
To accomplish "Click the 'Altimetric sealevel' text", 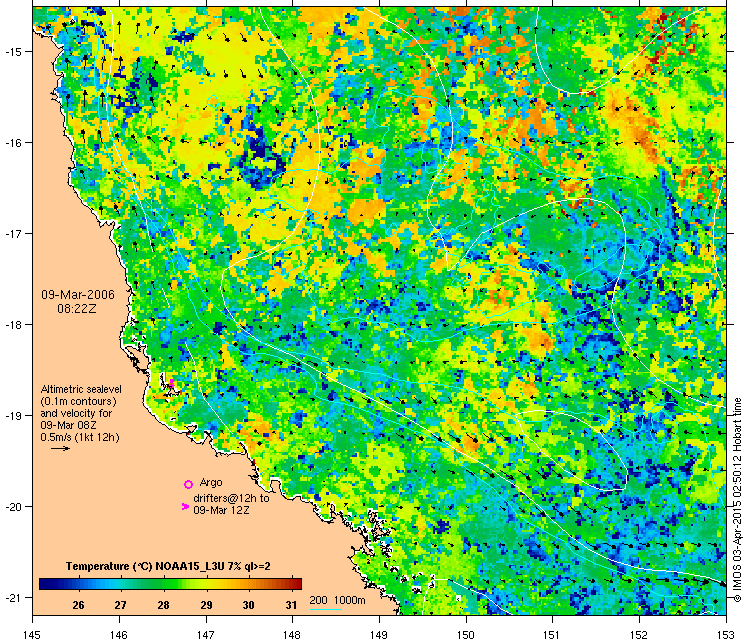I will (x=81, y=389).
